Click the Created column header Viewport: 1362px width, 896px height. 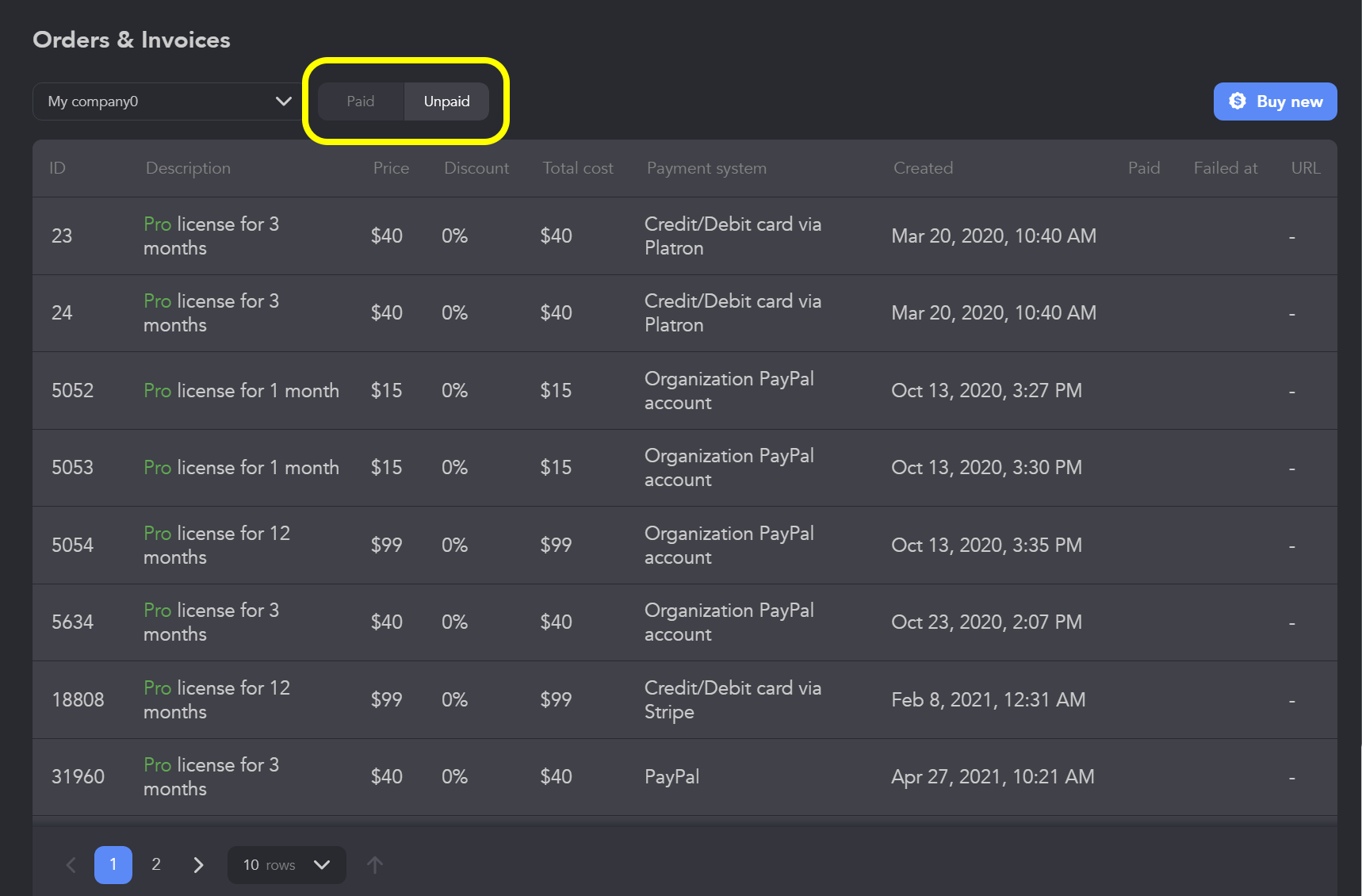coord(923,168)
